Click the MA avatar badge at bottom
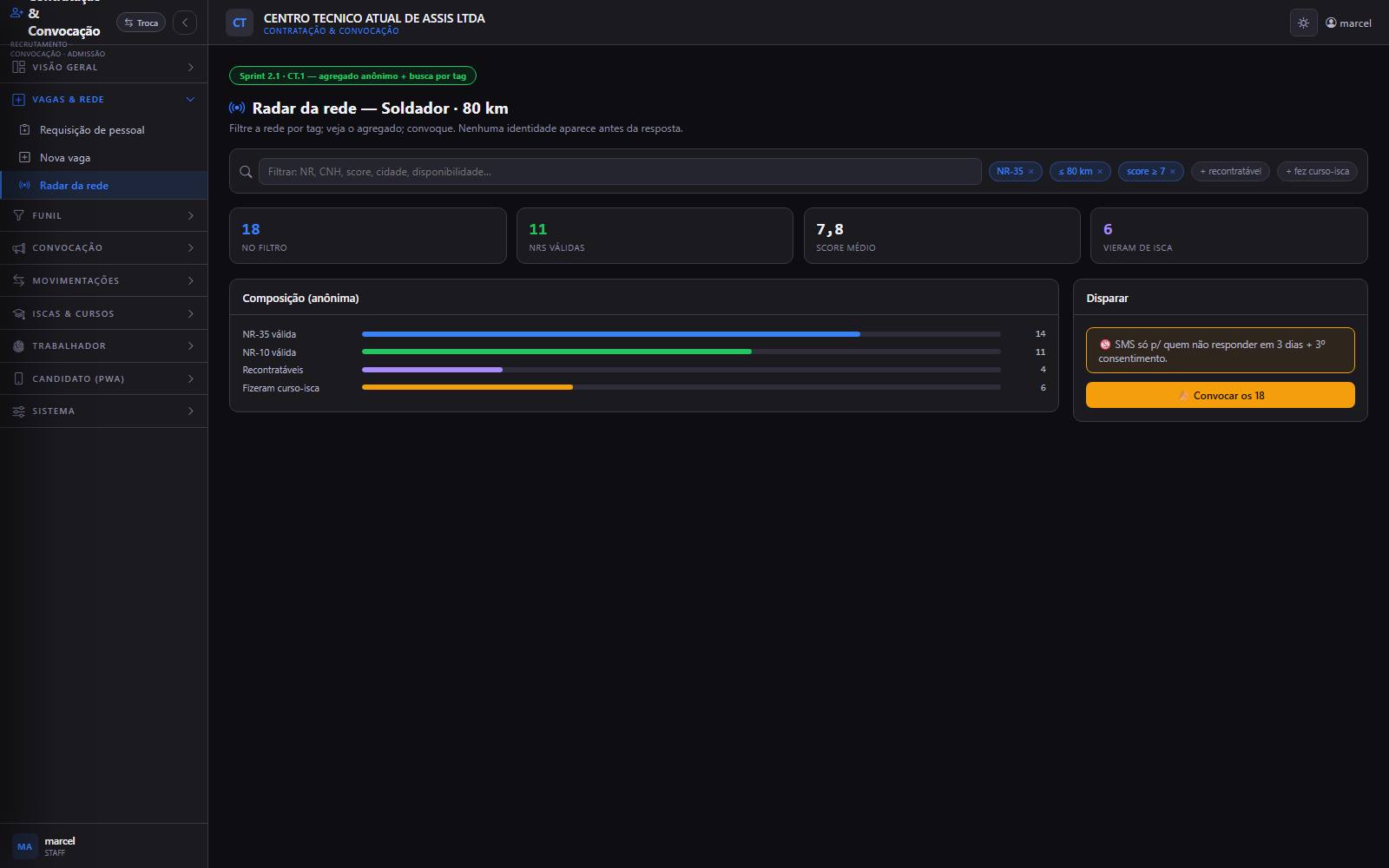 (24, 846)
